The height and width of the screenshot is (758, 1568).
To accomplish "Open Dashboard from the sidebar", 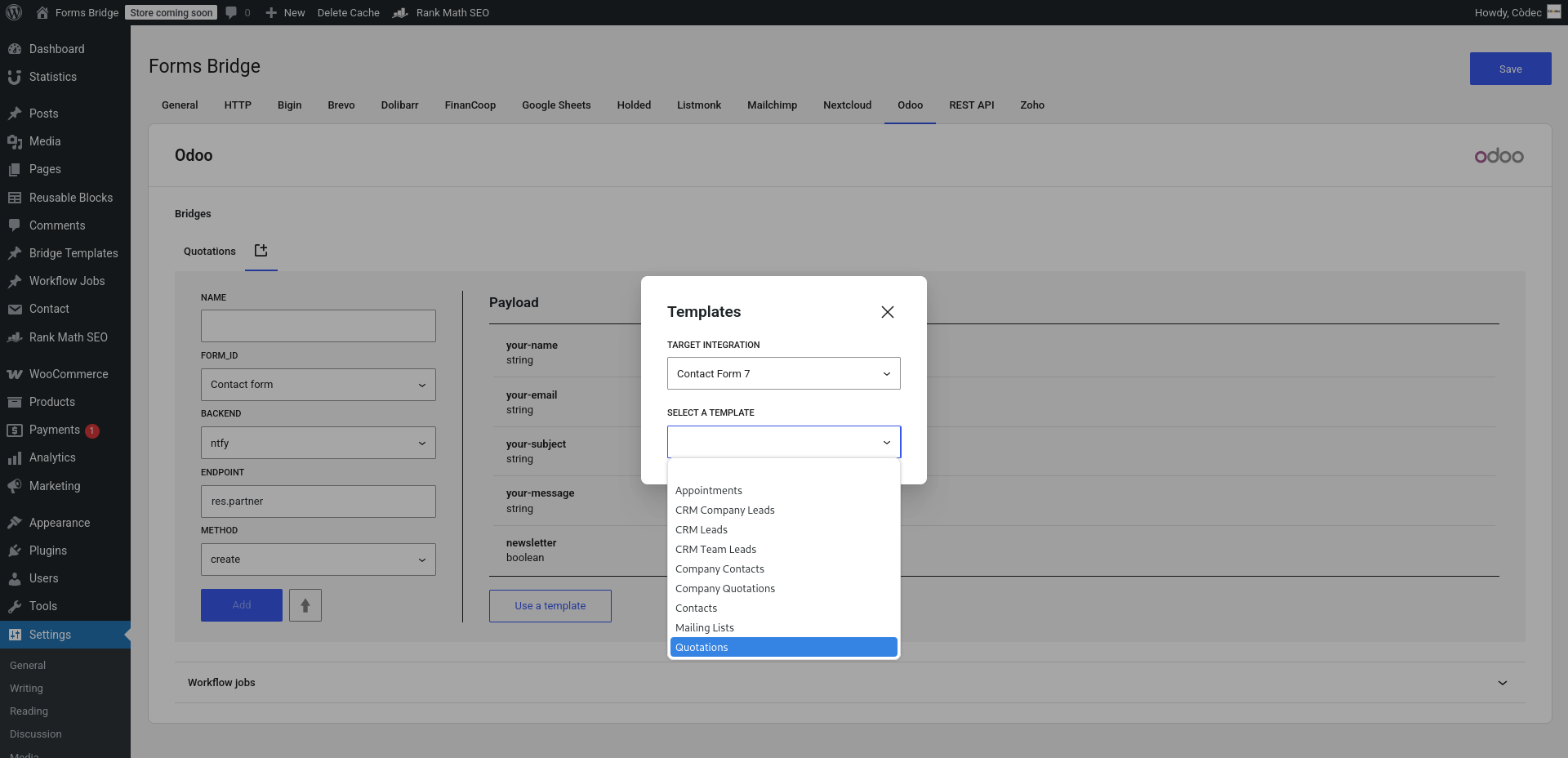I will pyautogui.click(x=65, y=49).
